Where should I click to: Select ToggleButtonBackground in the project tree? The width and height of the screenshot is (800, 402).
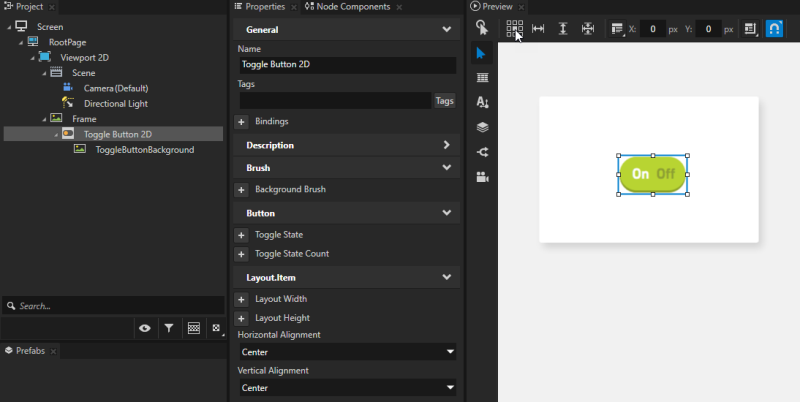[x=144, y=150]
